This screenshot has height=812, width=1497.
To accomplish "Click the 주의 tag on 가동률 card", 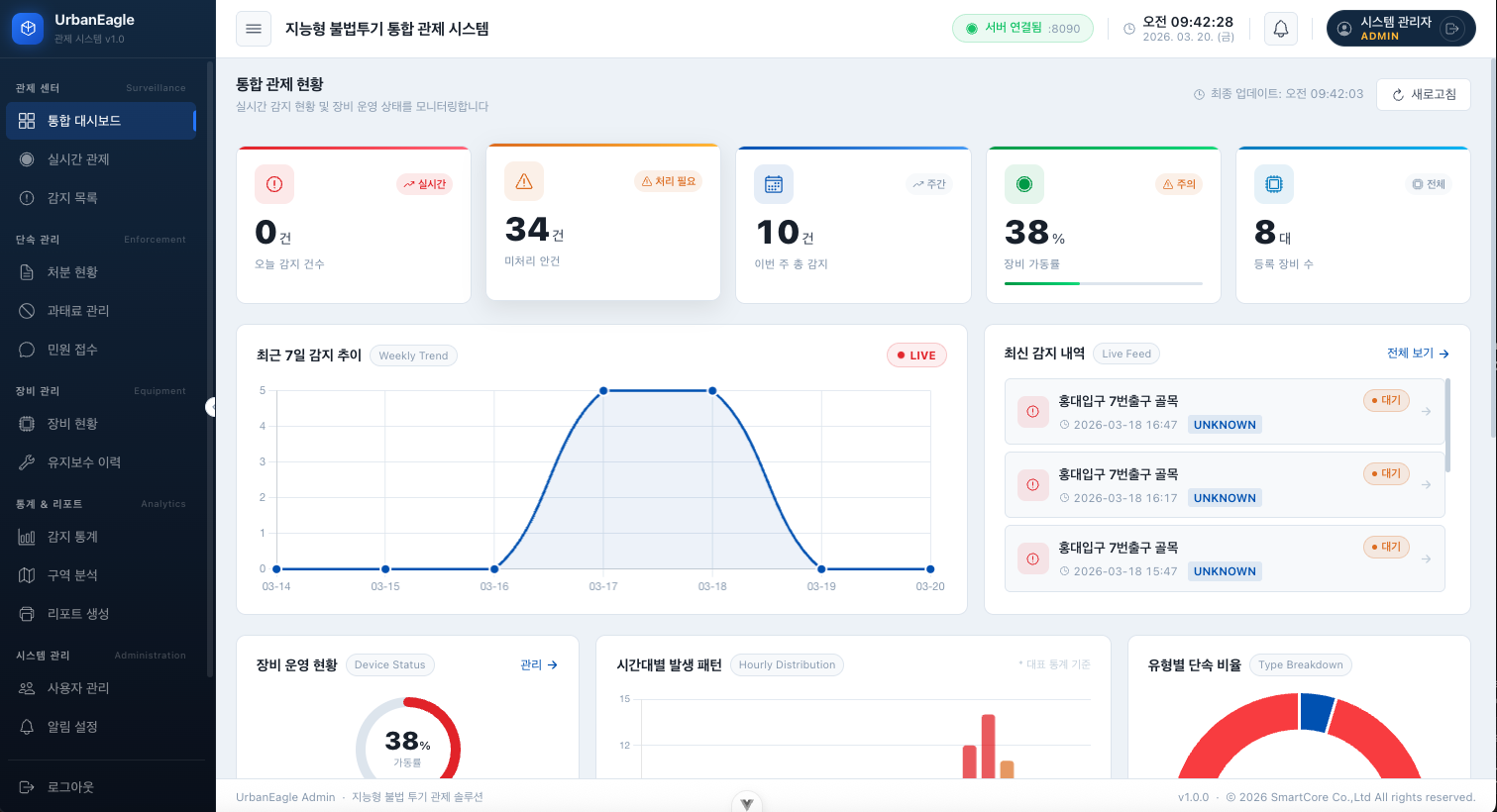I will coord(1179,184).
